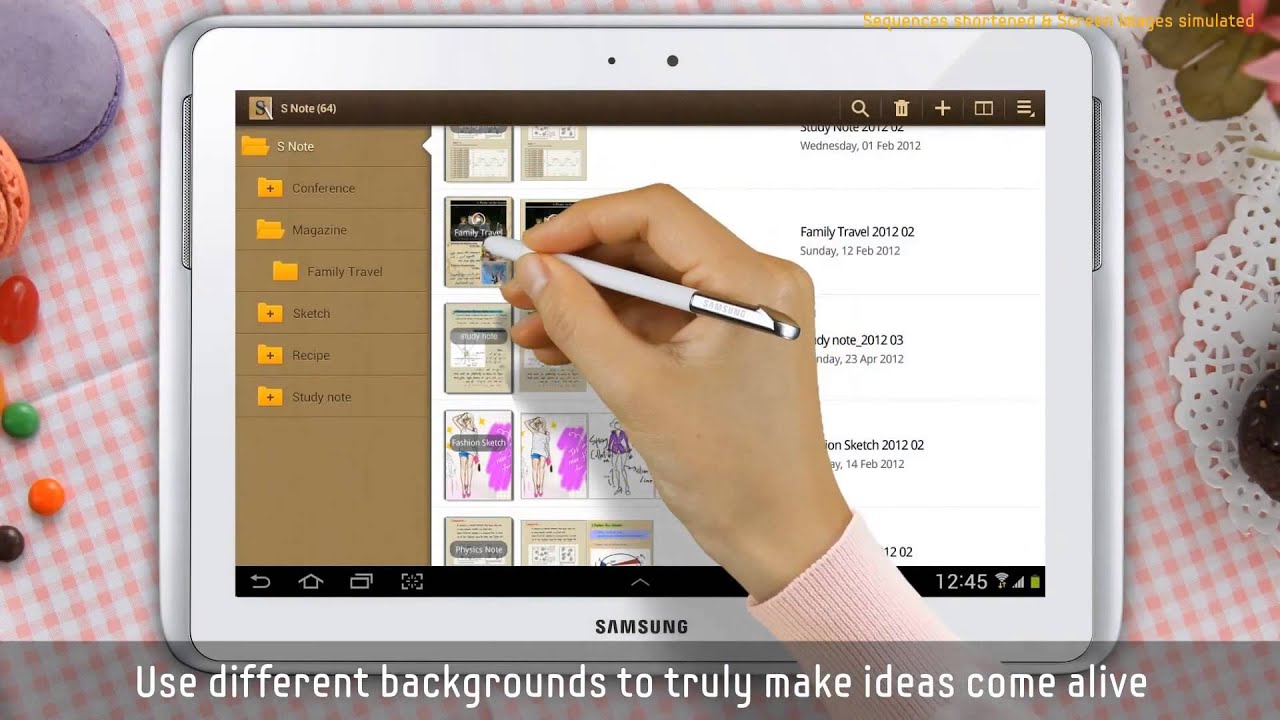Open the Recipe folder
Image resolution: width=1280 pixels, height=720 pixels.
[x=311, y=355]
